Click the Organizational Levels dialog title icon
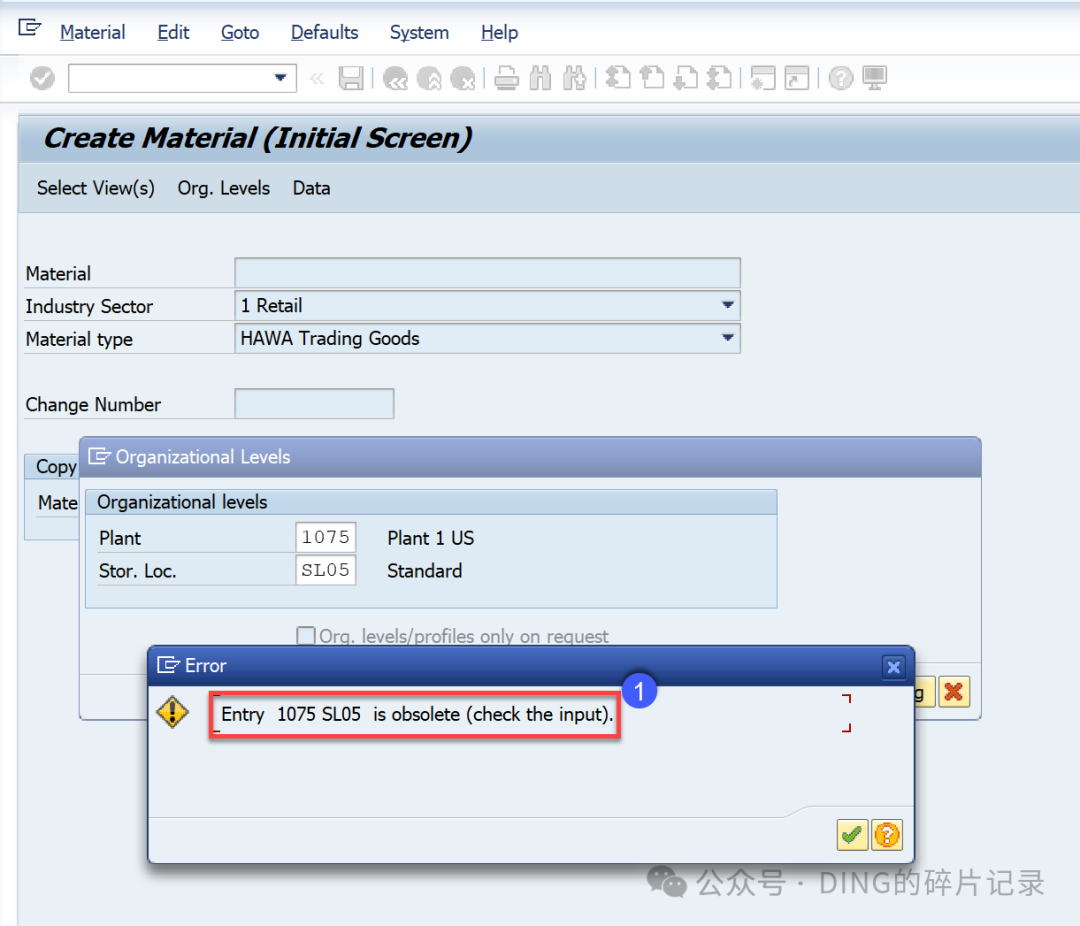This screenshot has height=926, width=1080. pyautogui.click(x=99, y=456)
